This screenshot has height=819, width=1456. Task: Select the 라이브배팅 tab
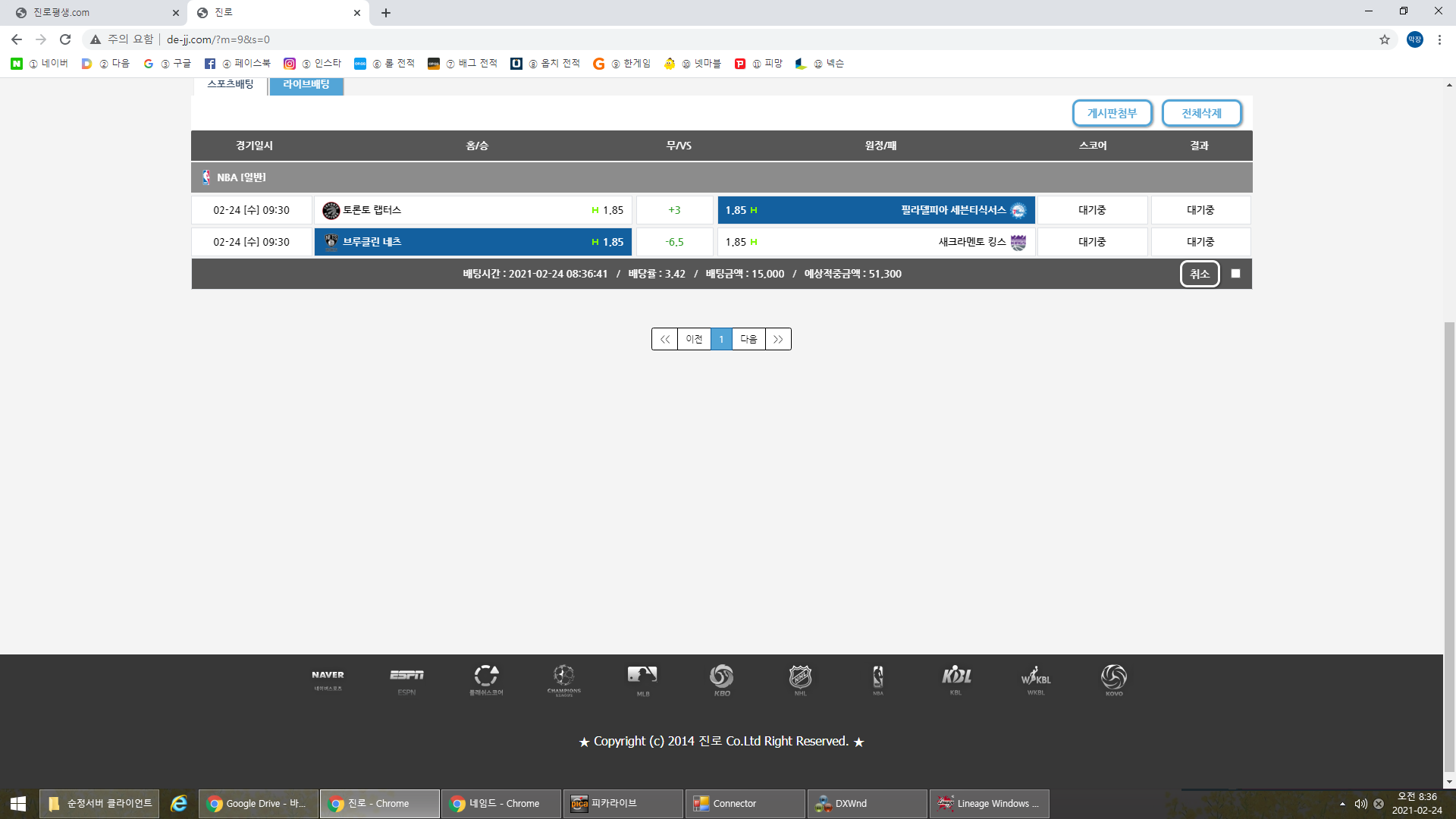click(306, 84)
